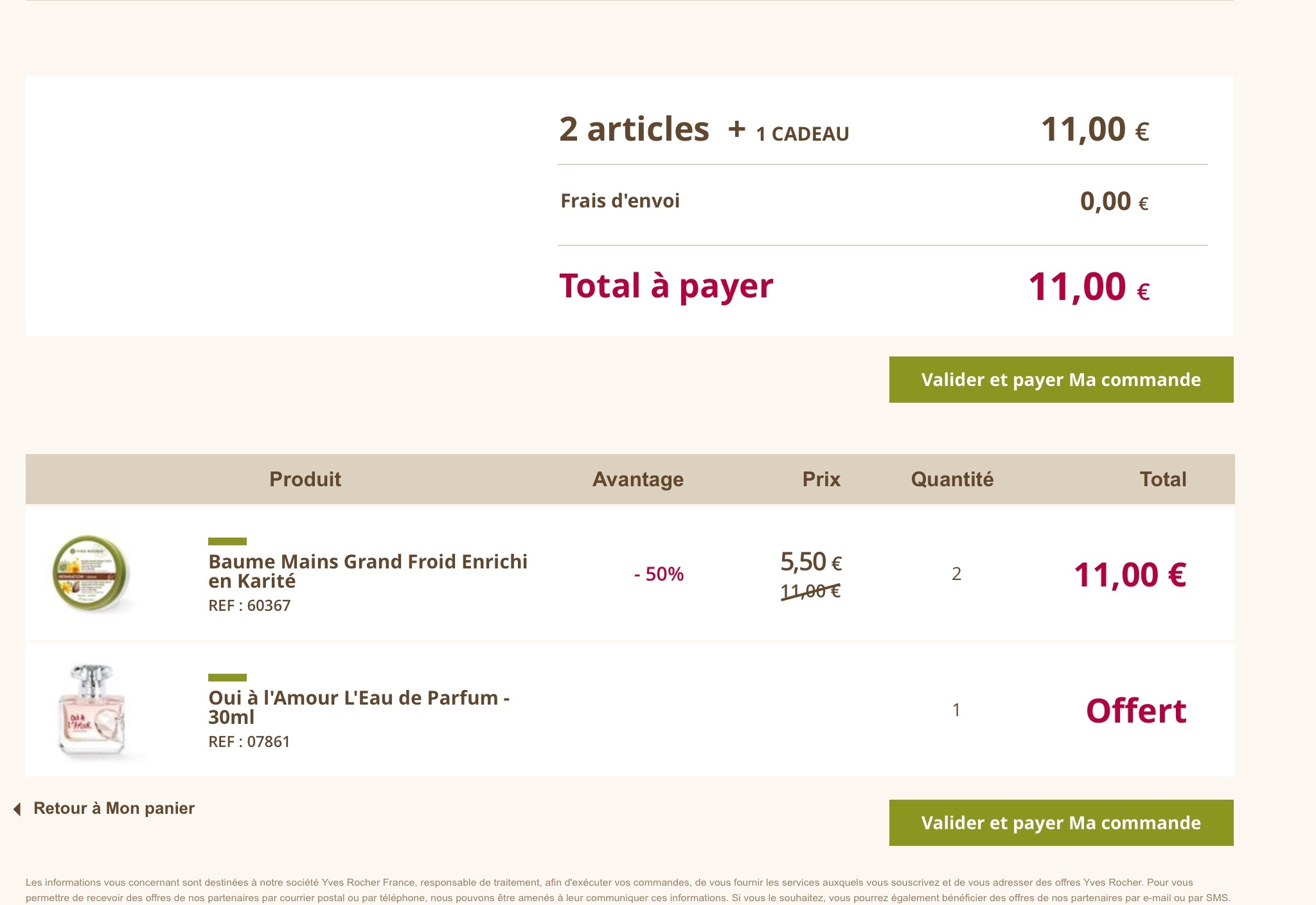Click the 1 CADEAU gift label
The width and height of the screenshot is (1316, 905).
pyautogui.click(x=802, y=134)
